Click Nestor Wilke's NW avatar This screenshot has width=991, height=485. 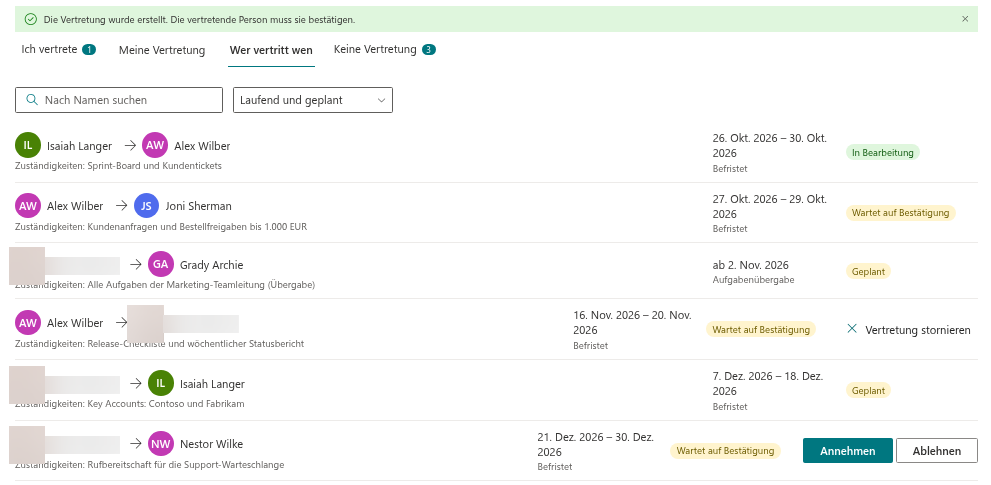(x=161, y=444)
